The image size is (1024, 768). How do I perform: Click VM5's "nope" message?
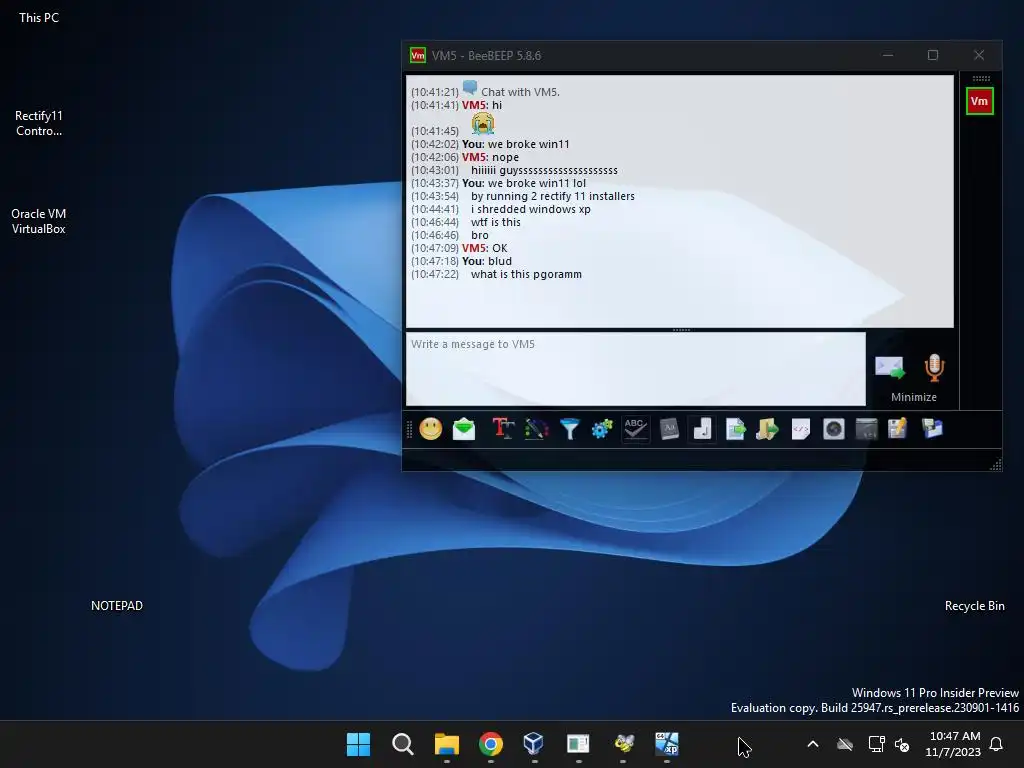pyautogui.click(x=505, y=157)
